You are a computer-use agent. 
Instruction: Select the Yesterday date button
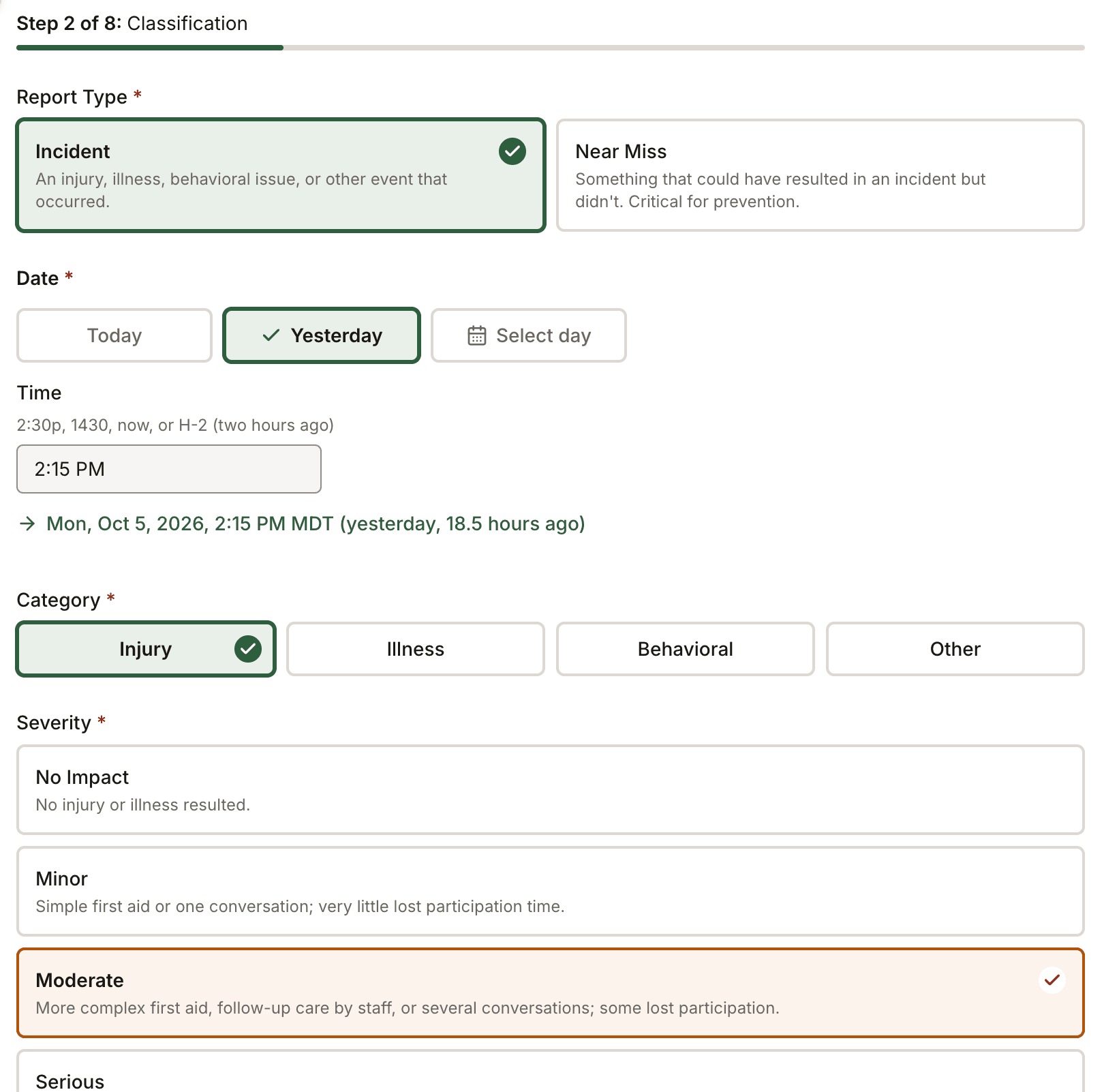coord(322,335)
